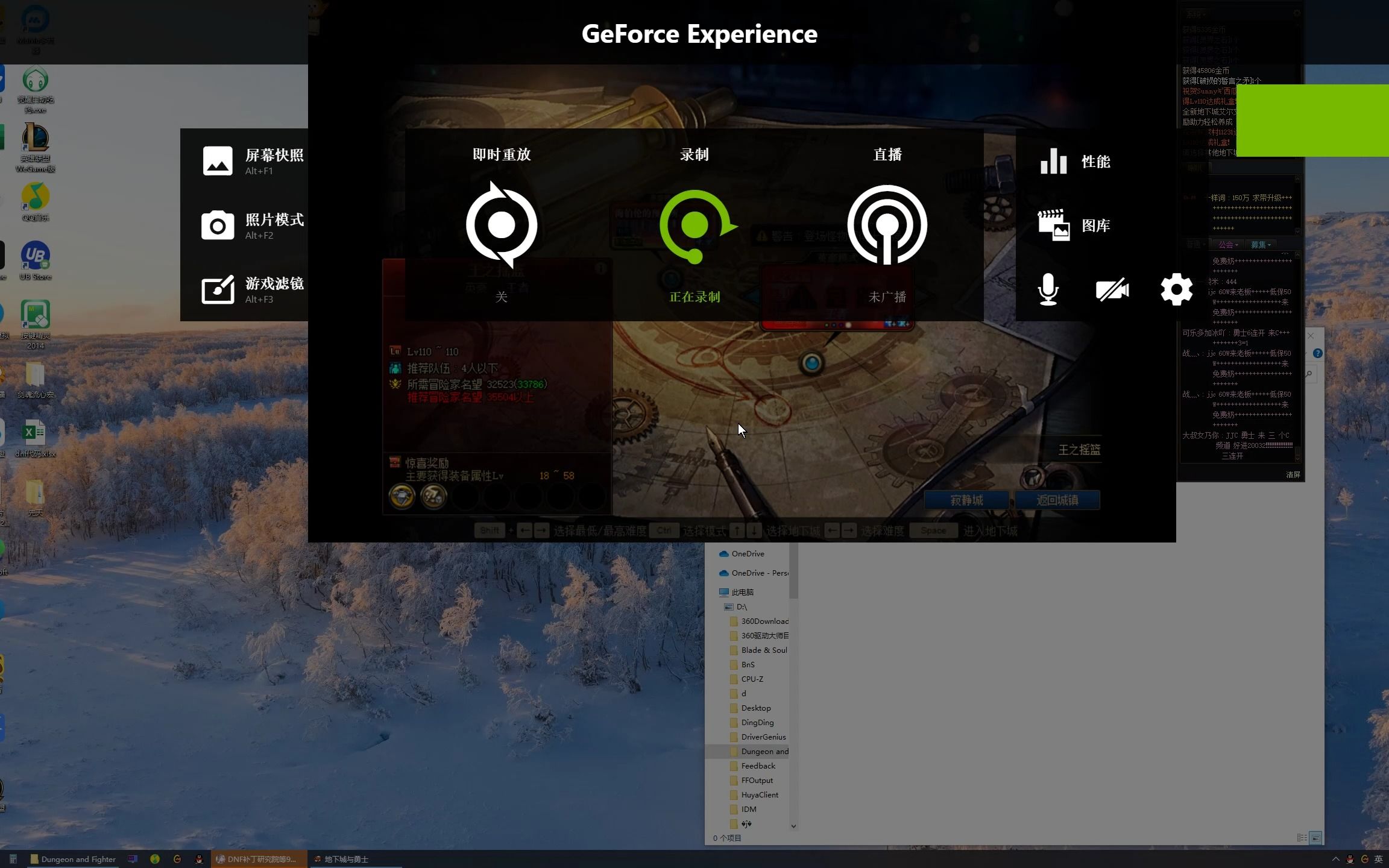Select the D:\ drive tree node
Screen dimensions: 1389x868
pyautogui.click(x=736, y=607)
